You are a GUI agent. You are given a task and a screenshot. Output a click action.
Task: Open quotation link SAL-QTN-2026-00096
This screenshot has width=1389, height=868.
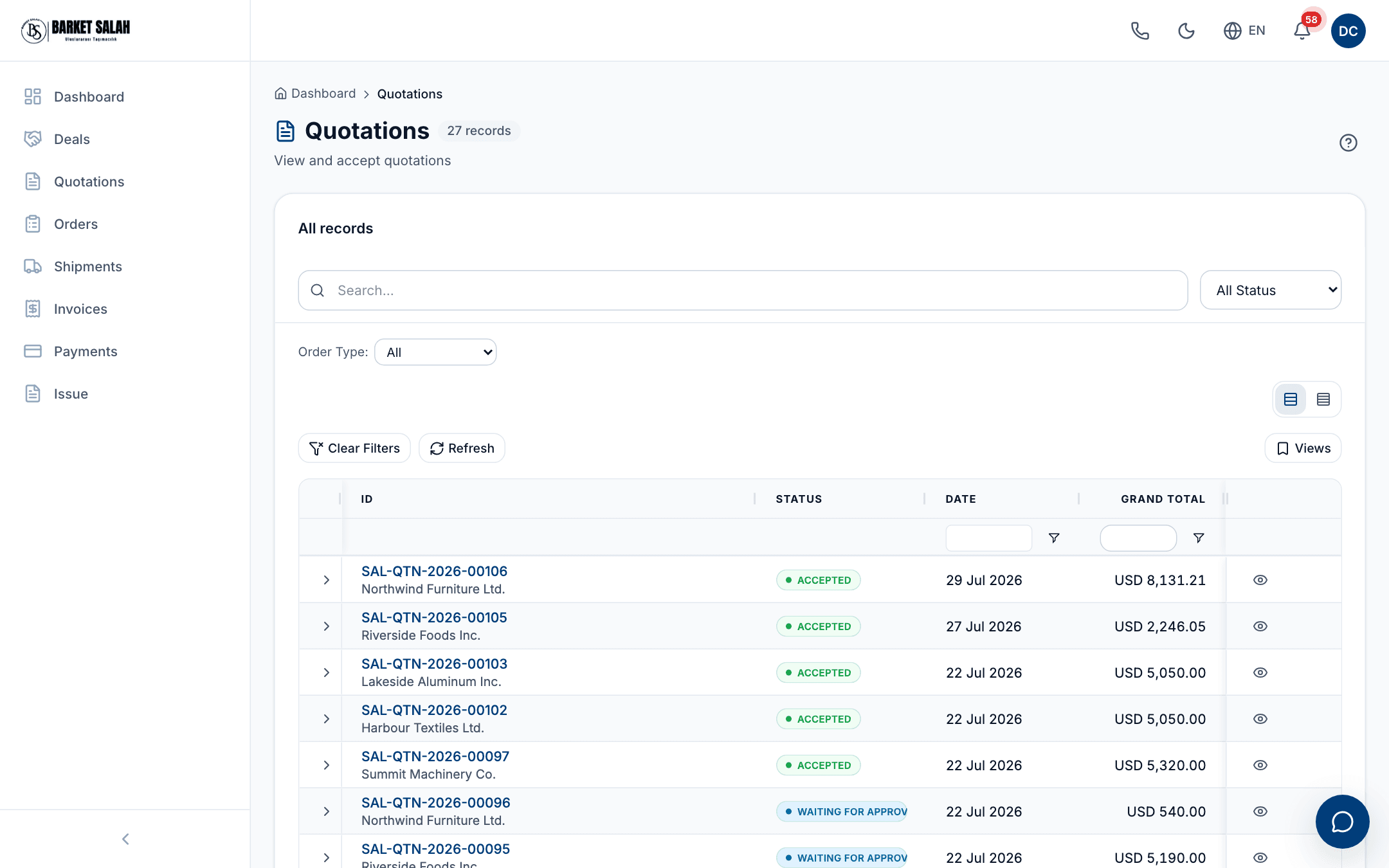click(x=436, y=802)
